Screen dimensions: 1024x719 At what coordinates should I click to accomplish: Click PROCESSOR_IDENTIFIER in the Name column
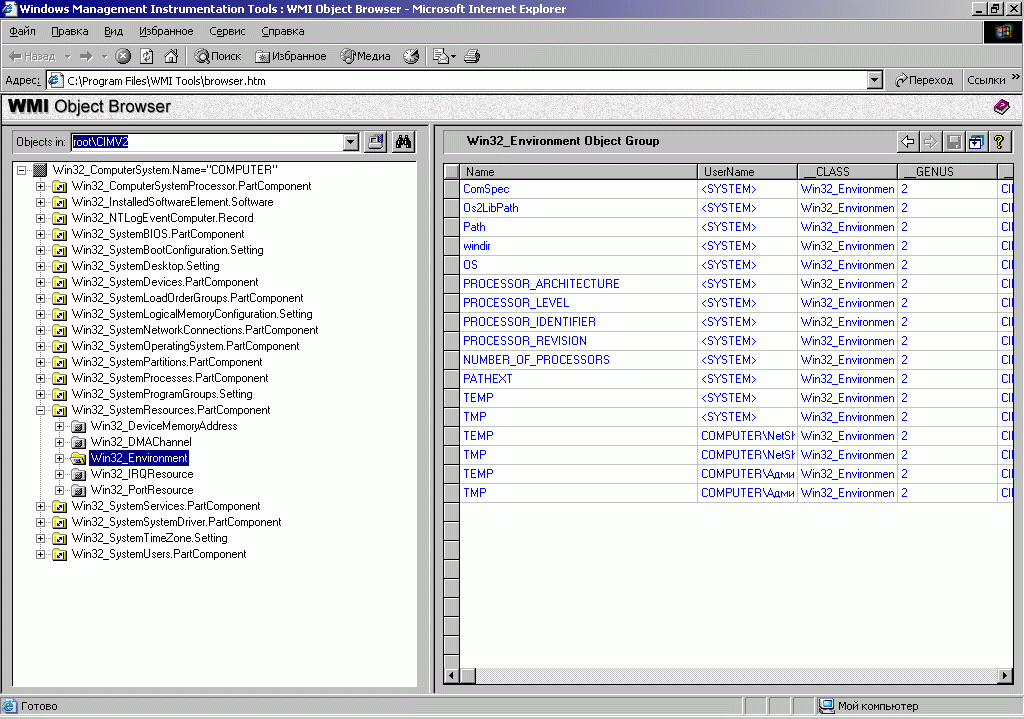[529, 322]
